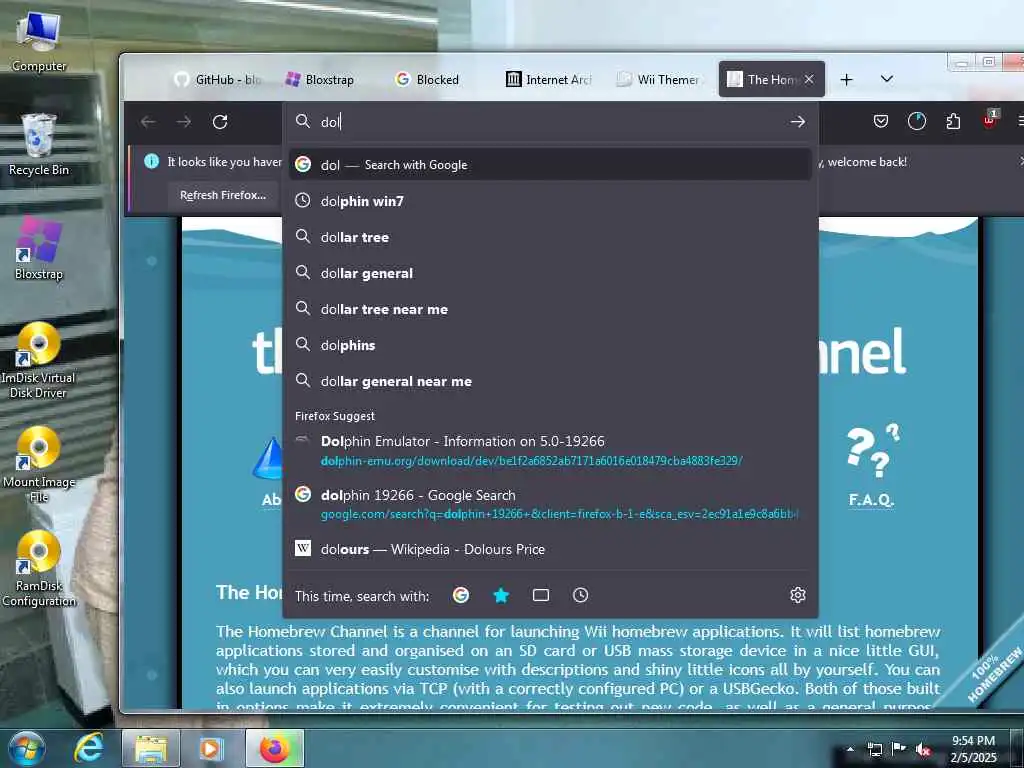Open the taskbar clock 9:54 PM

click(973, 749)
